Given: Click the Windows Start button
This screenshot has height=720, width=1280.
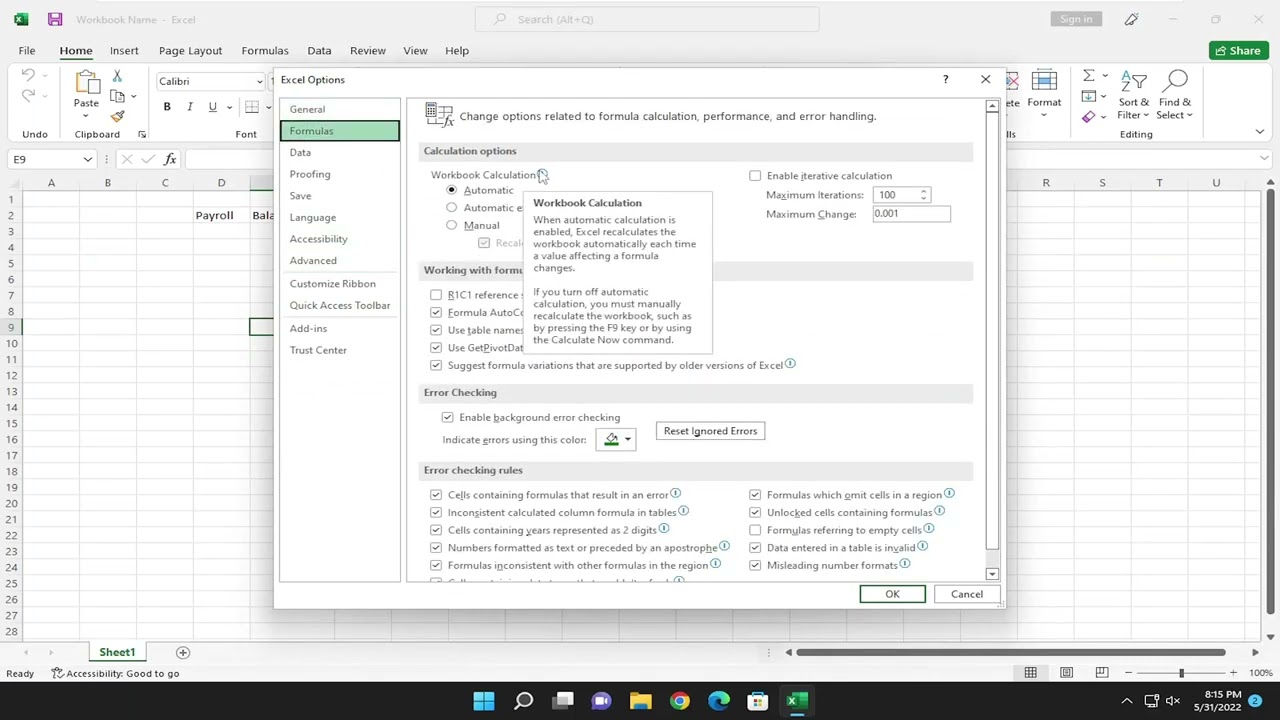Looking at the screenshot, I should 484,701.
